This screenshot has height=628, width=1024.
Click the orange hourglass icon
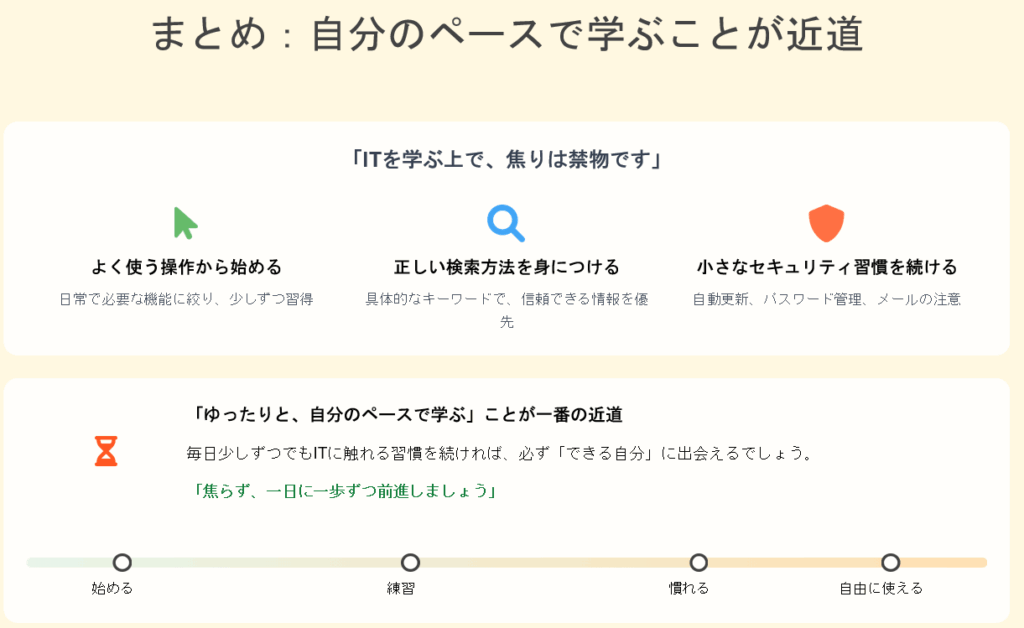(106, 452)
